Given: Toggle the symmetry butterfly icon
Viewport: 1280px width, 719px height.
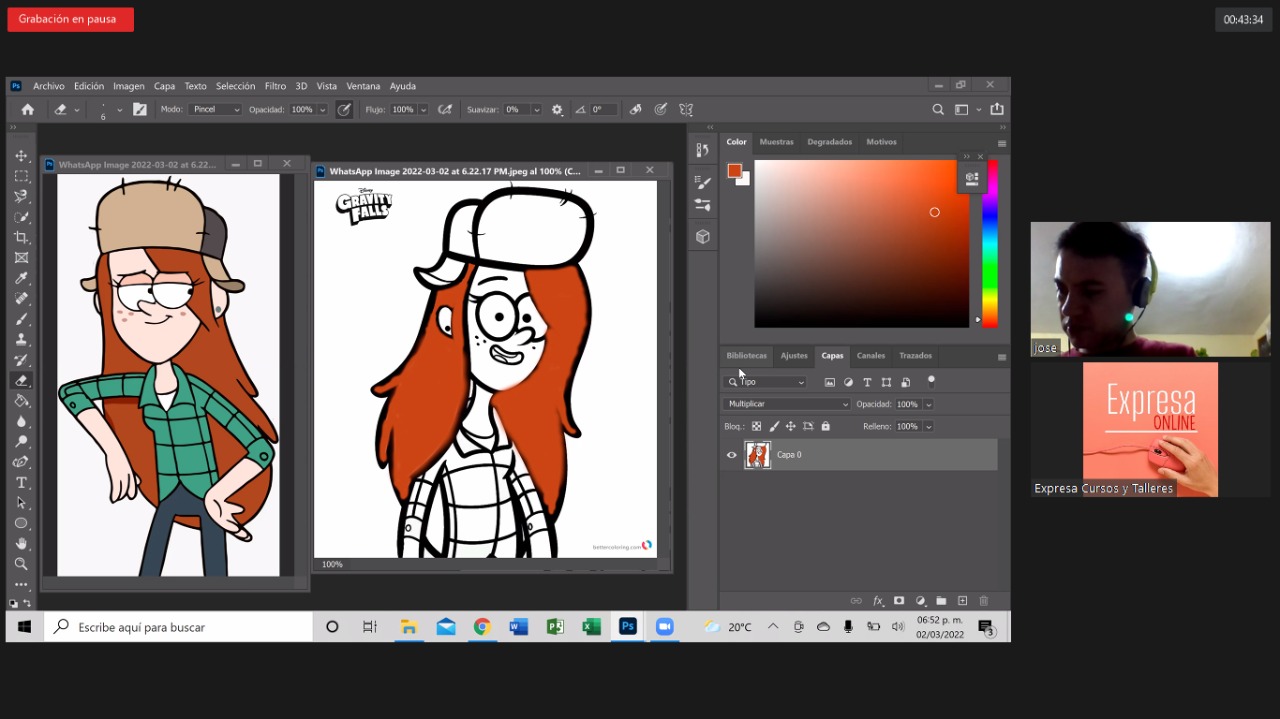Looking at the screenshot, I should (x=686, y=110).
